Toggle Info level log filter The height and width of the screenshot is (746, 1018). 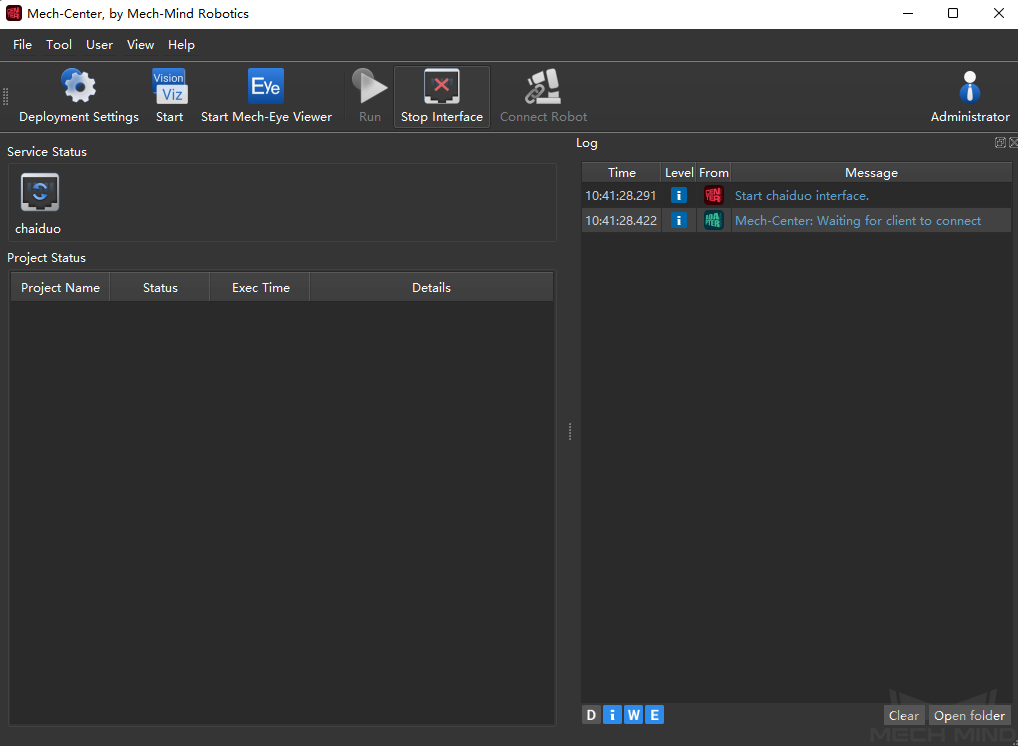pos(612,715)
